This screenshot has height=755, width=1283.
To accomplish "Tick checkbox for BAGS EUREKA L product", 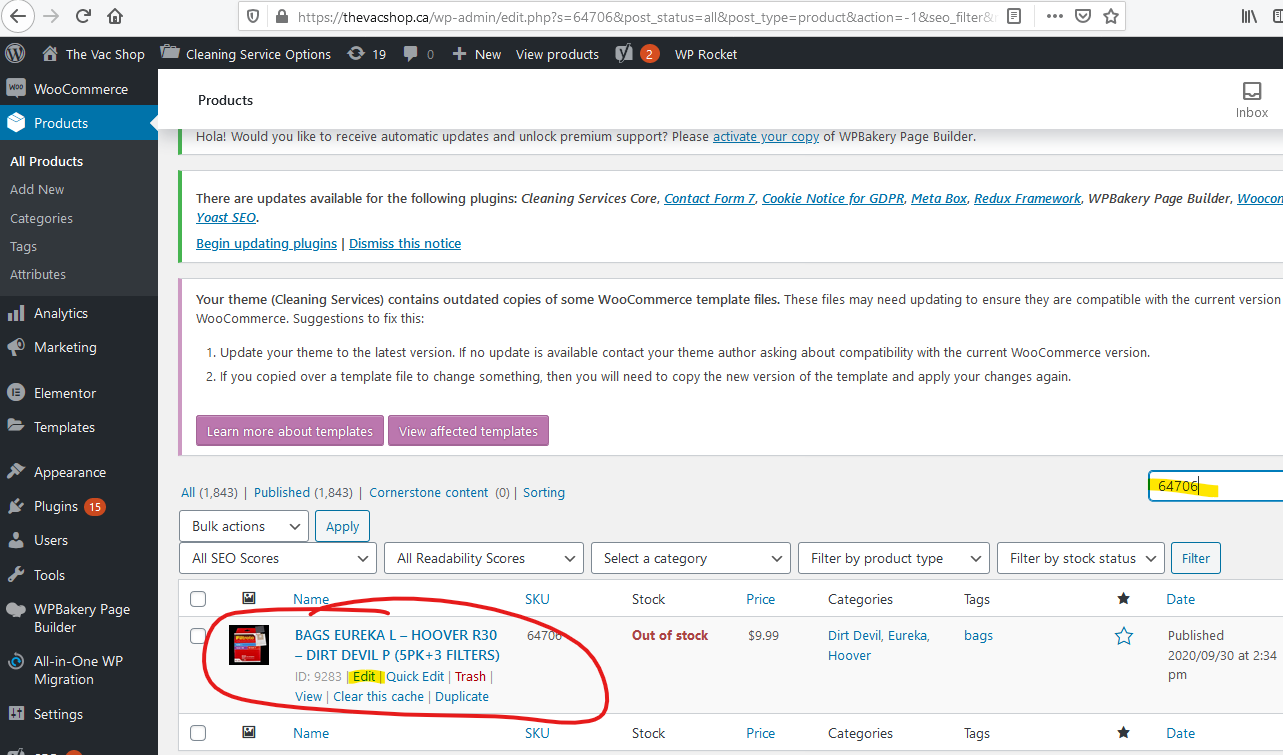I will 198,635.
